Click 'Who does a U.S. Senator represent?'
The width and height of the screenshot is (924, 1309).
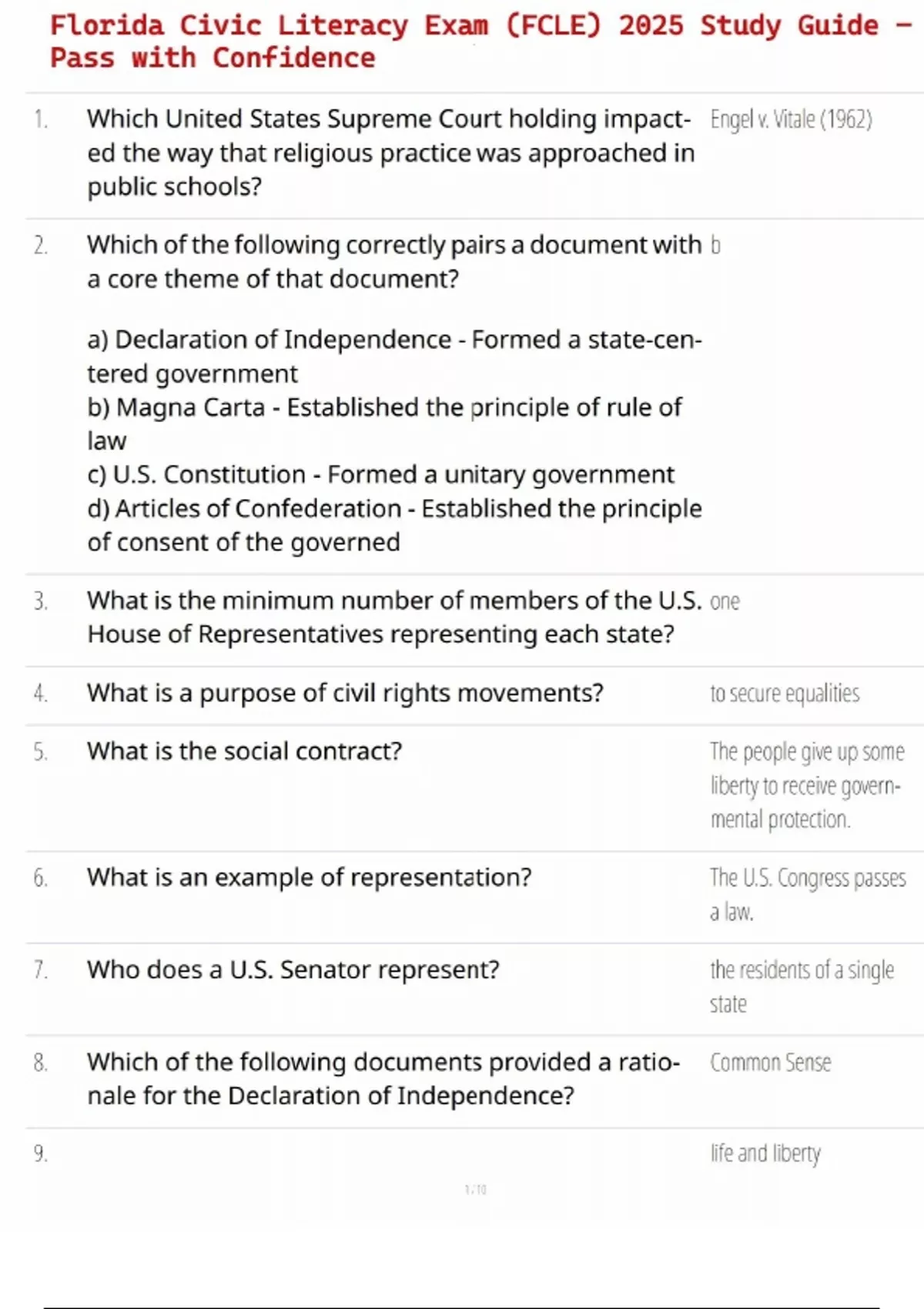(293, 969)
